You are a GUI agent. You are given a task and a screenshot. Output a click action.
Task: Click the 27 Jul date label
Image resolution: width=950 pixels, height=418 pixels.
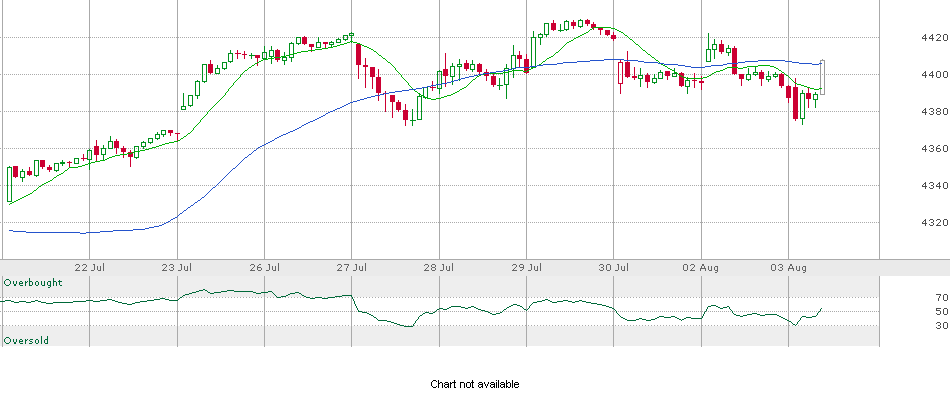(x=352, y=268)
